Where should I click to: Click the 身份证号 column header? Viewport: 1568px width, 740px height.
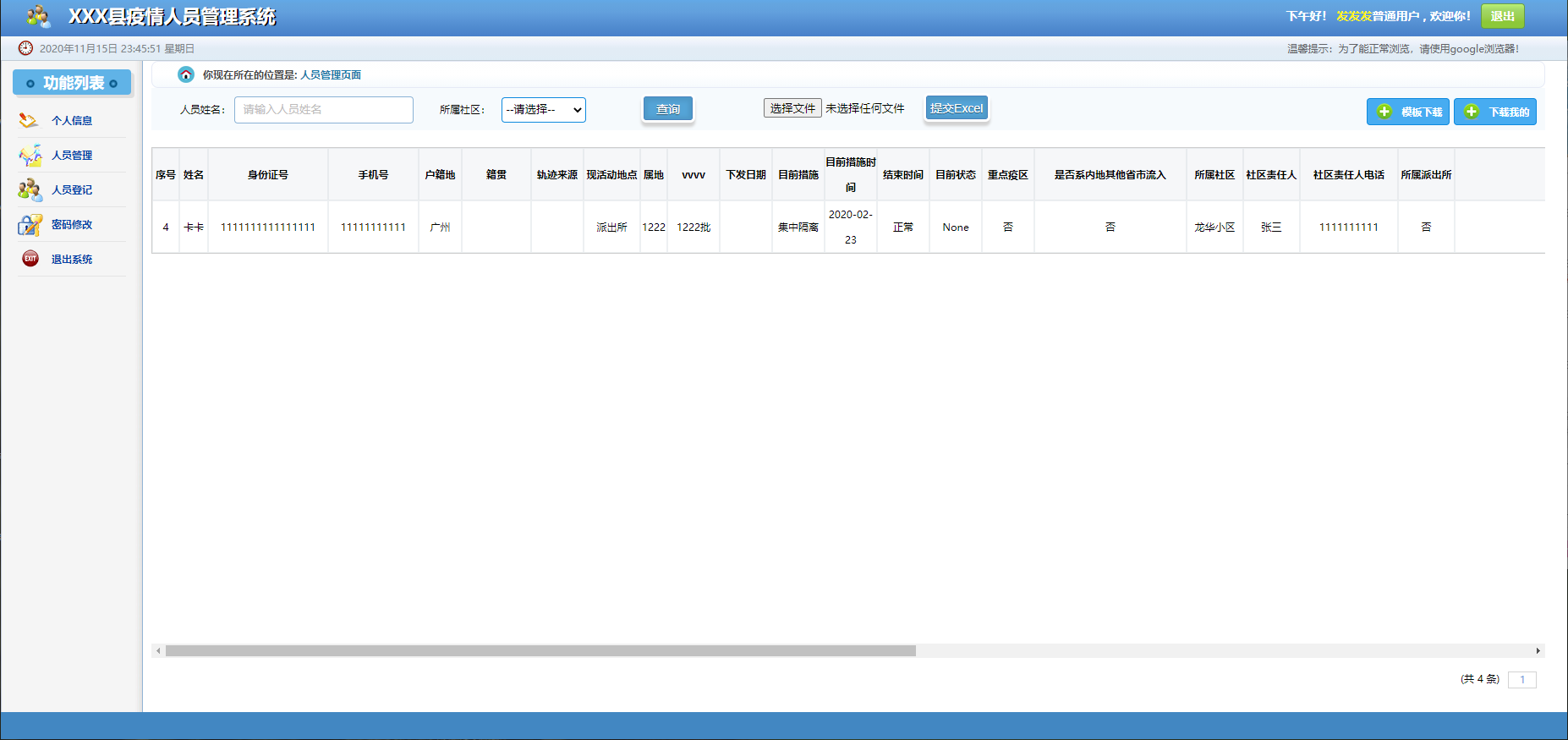click(268, 175)
